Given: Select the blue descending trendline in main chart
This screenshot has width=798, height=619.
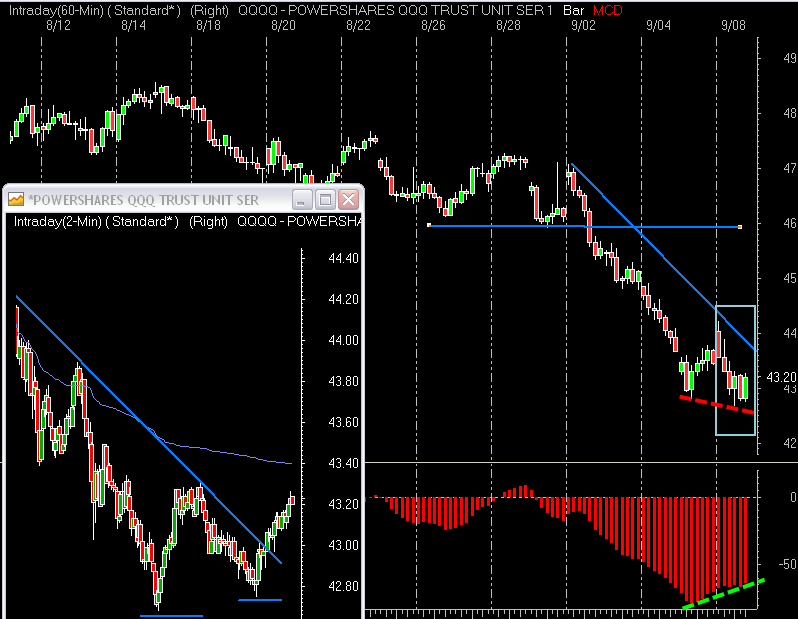Looking at the screenshot, I should pyautogui.click(x=663, y=258).
